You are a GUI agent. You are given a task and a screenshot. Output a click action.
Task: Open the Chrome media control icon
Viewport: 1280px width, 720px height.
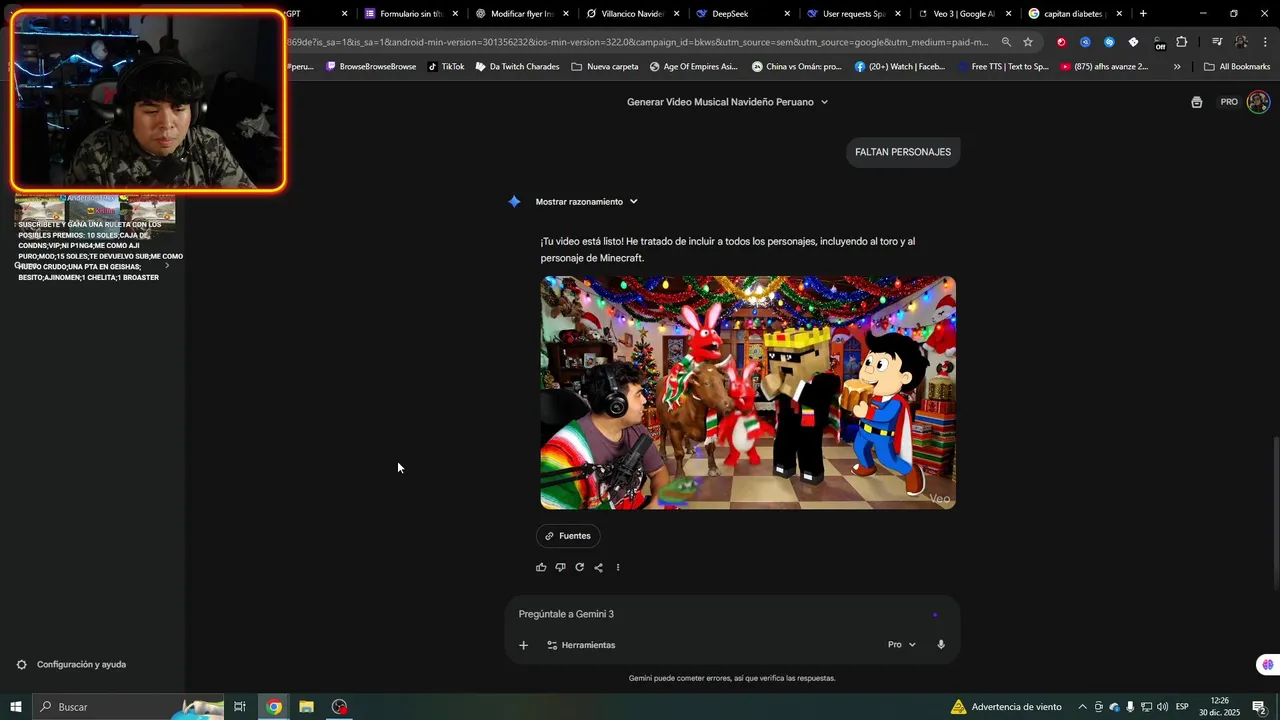(x=1217, y=42)
